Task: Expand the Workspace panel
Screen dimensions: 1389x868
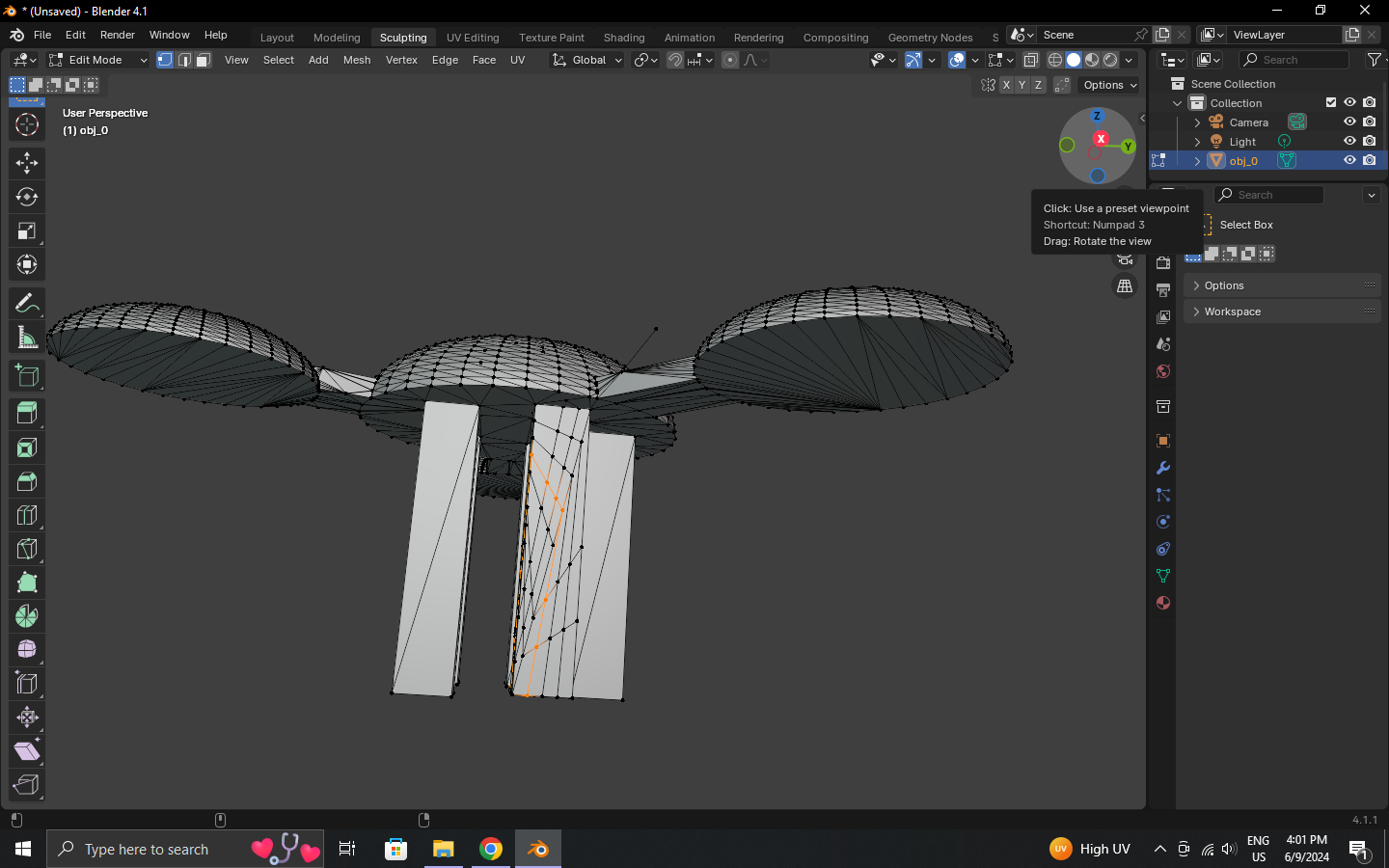Action: [1282, 312]
